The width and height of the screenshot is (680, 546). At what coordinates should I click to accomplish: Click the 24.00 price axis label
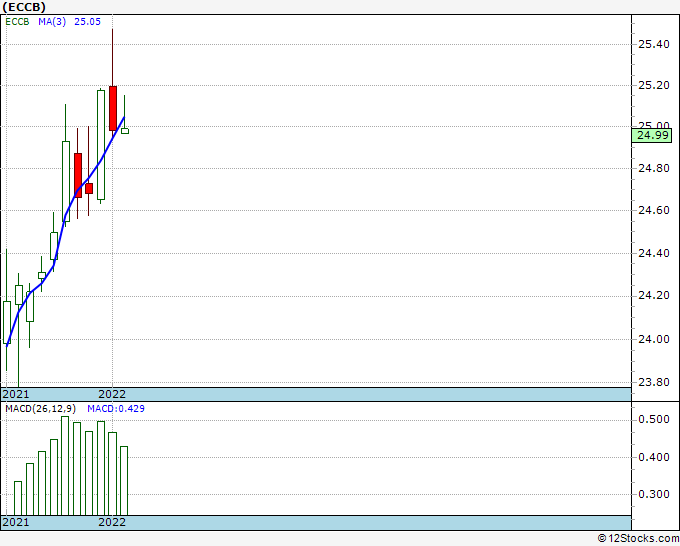tap(654, 339)
